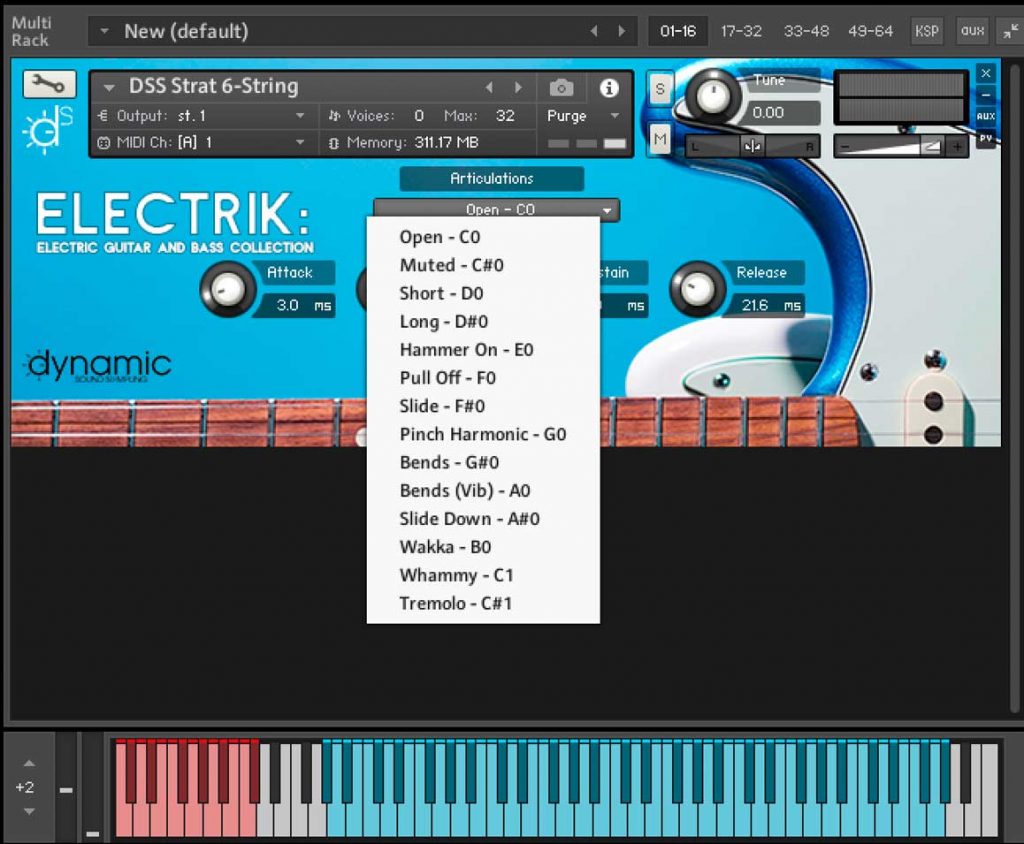Switch to 01-16 rack page
The width and height of the screenshot is (1024, 844).
click(678, 31)
